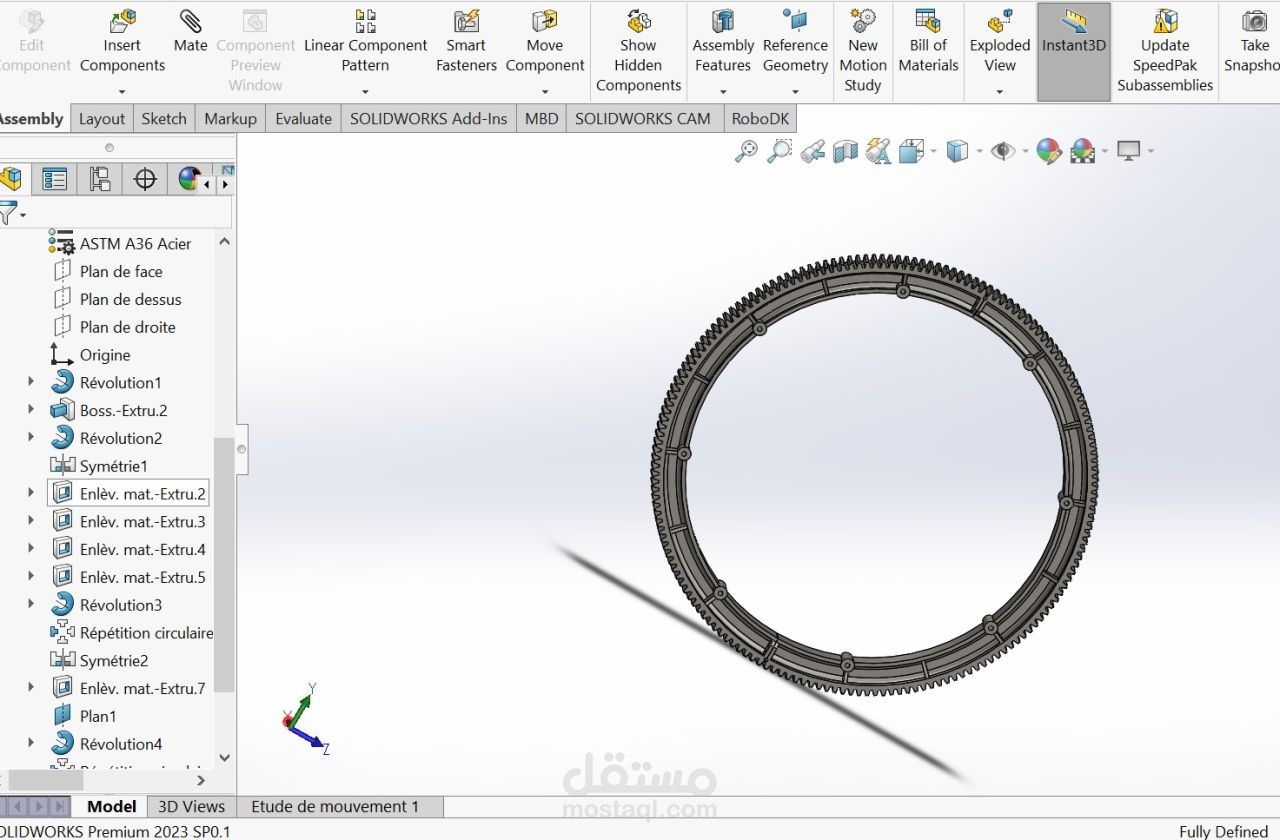Open Dynamic Annotation Views icon
This screenshot has width=1280, height=840.
[878, 151]
